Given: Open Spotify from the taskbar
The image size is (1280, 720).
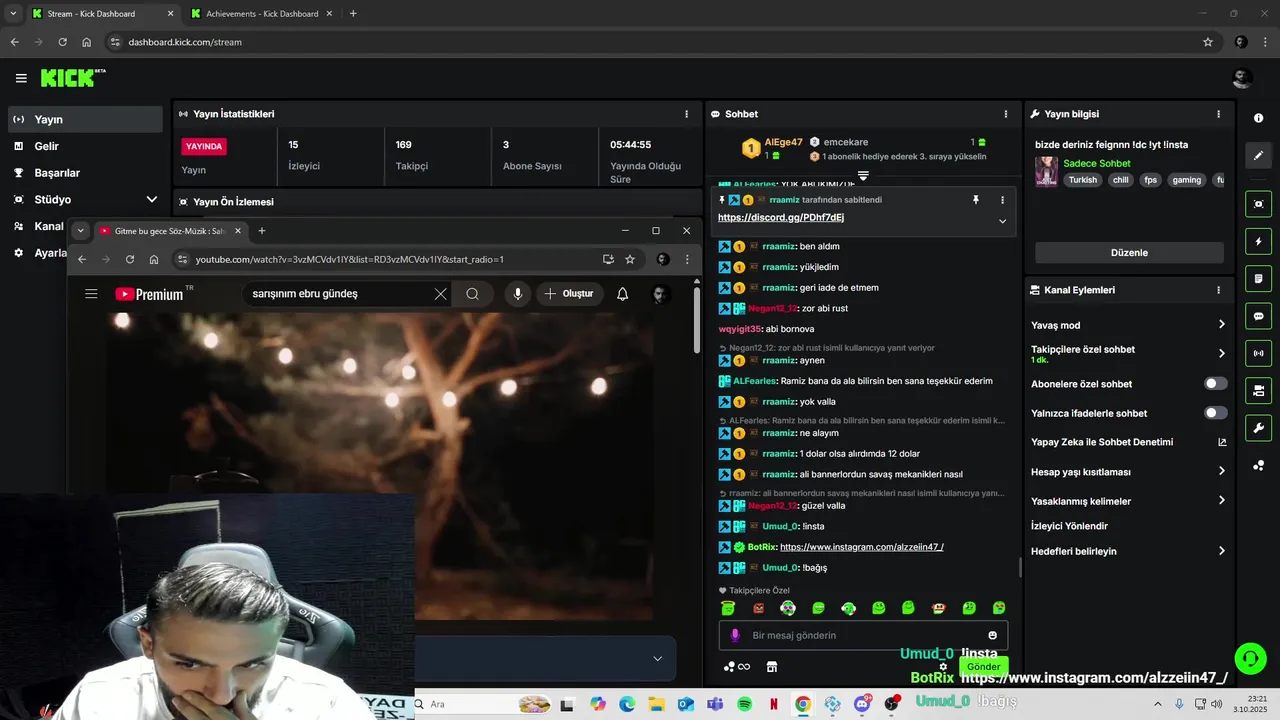Looking at the screenshot, I should click(744, 704).
